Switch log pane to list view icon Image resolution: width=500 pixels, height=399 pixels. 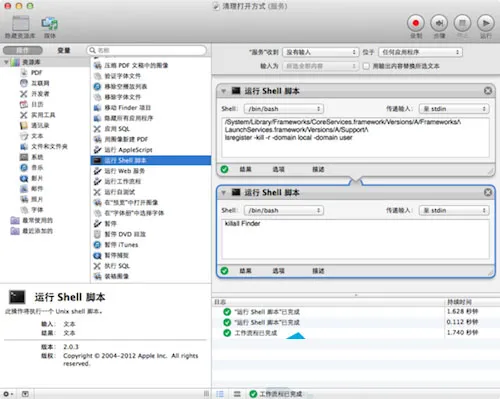220,394
